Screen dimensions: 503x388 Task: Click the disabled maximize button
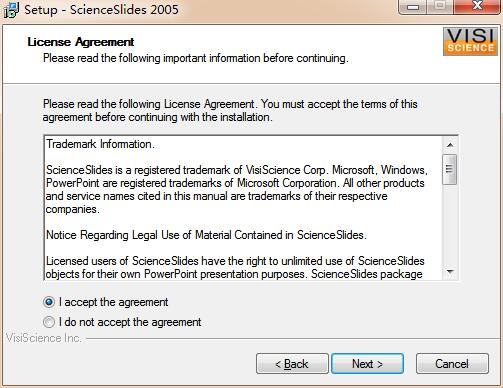pos(440,6)
